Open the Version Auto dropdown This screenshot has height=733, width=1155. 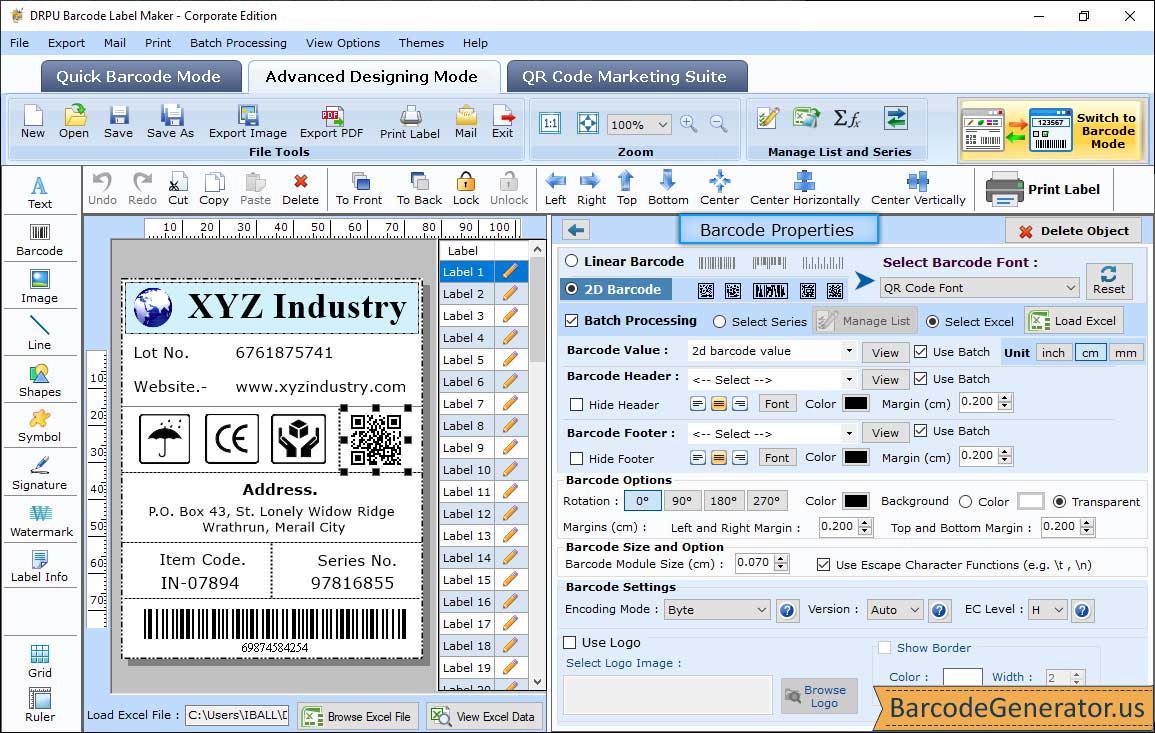[x=895, y=609]
